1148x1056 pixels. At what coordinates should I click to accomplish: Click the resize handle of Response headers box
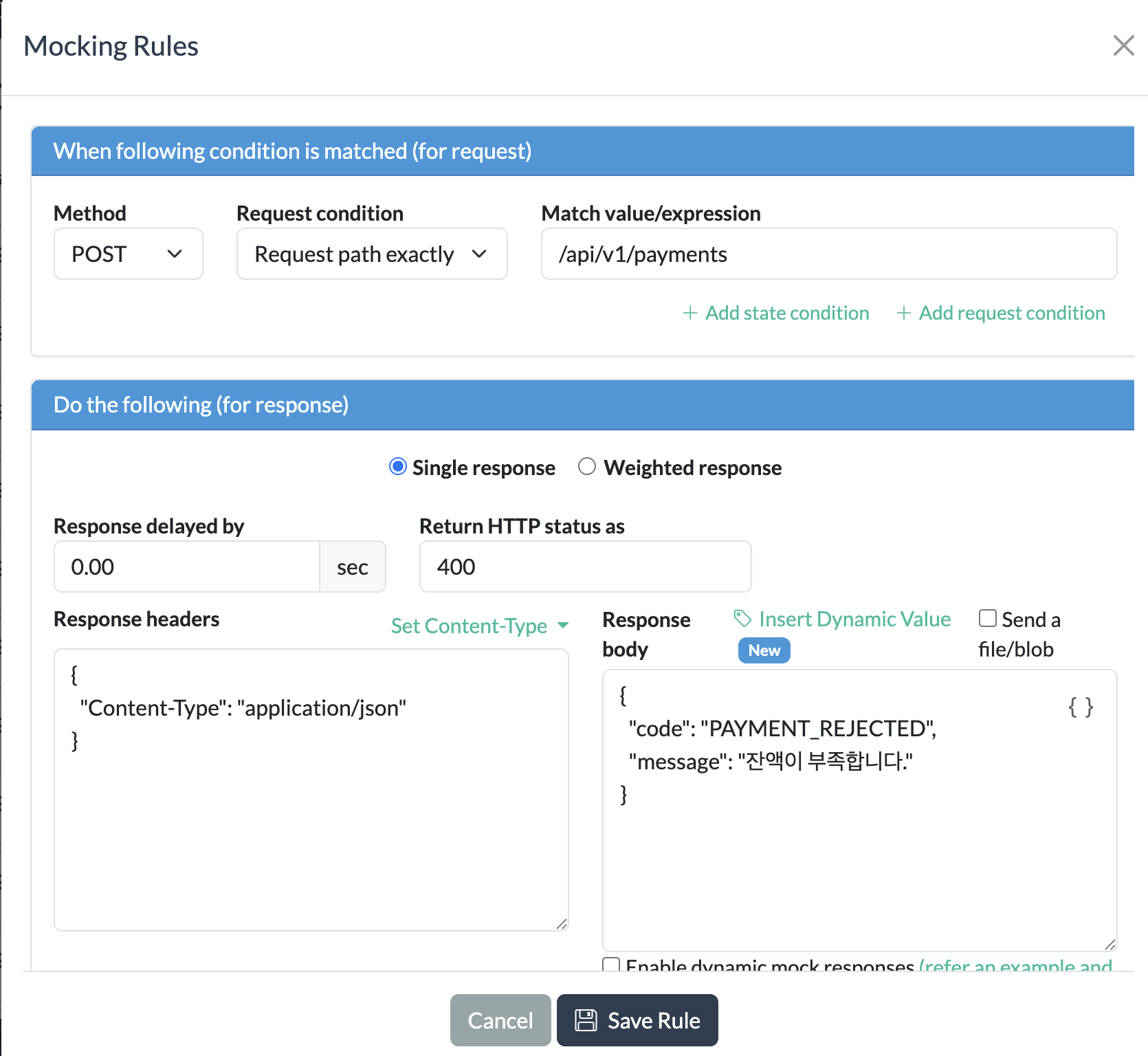point(562,924)
